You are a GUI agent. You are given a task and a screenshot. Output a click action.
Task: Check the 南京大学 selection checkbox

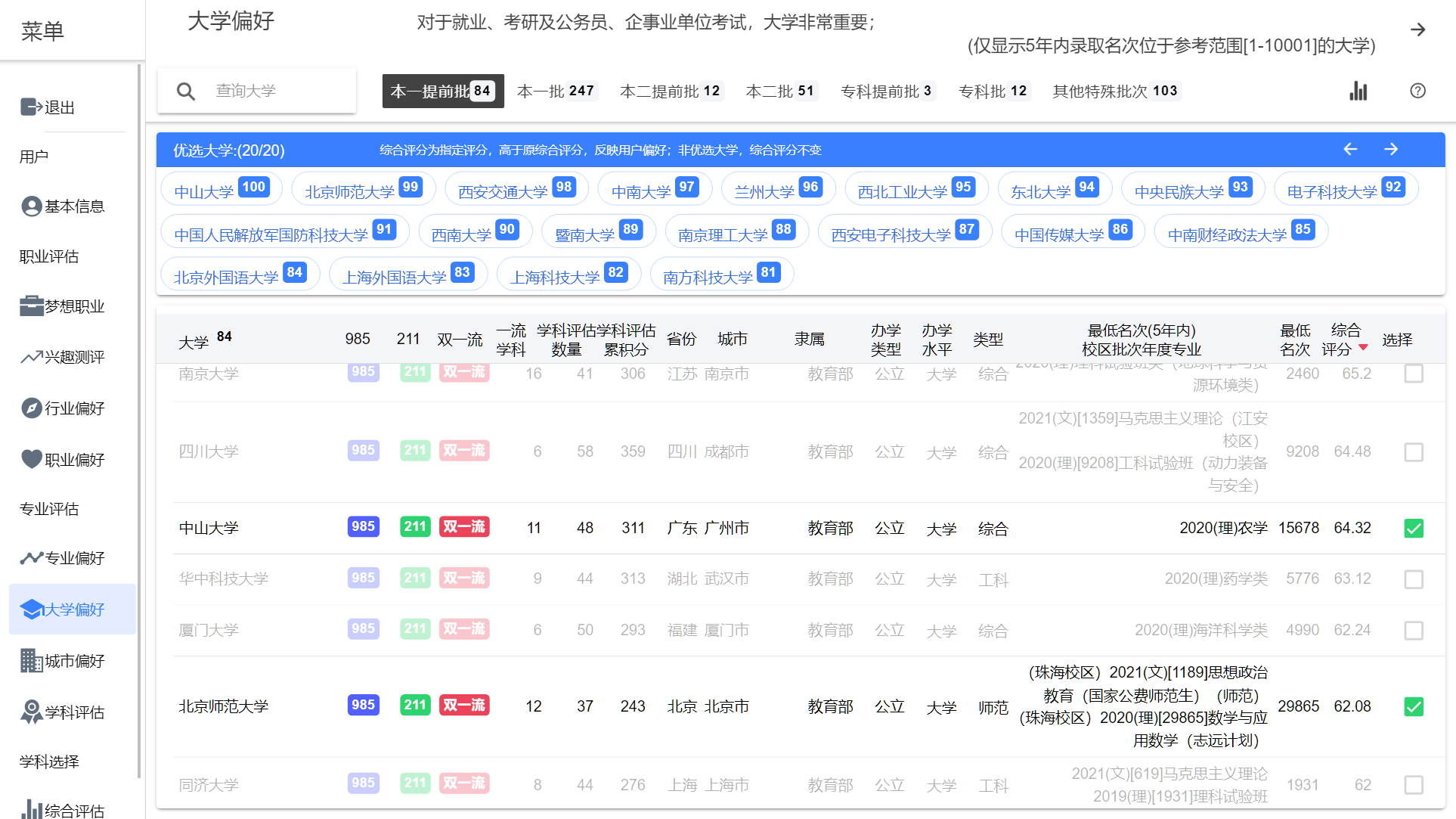[x=1414, y=374]
